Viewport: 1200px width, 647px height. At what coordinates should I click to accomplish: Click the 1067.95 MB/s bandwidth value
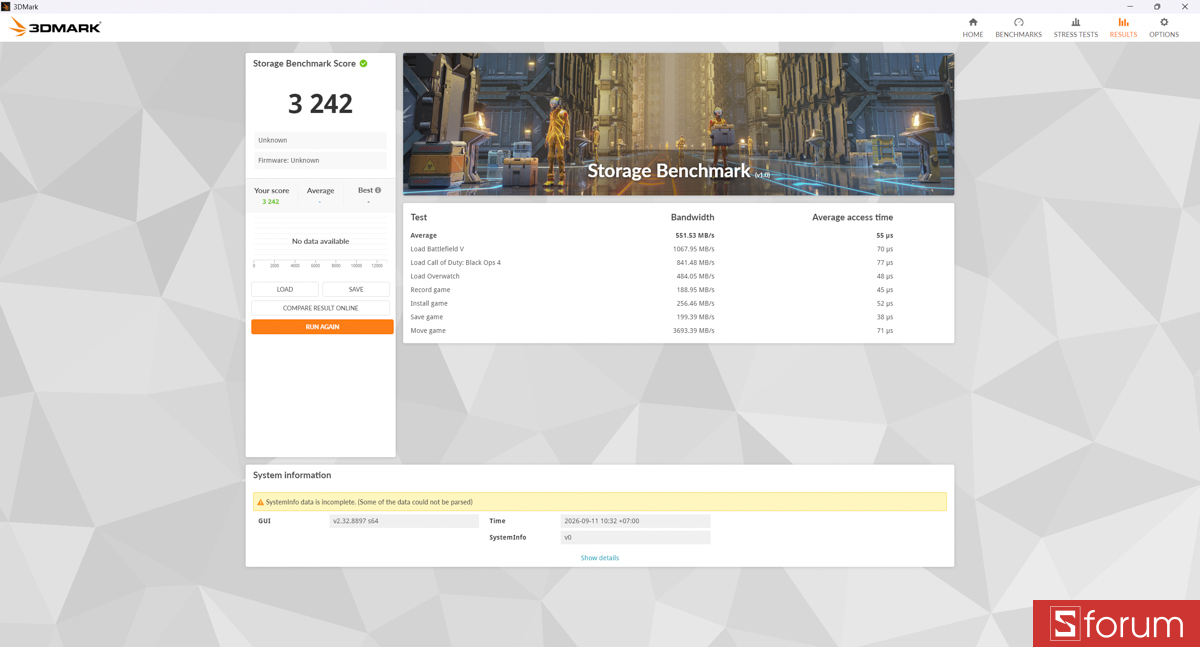pos(693,249)
